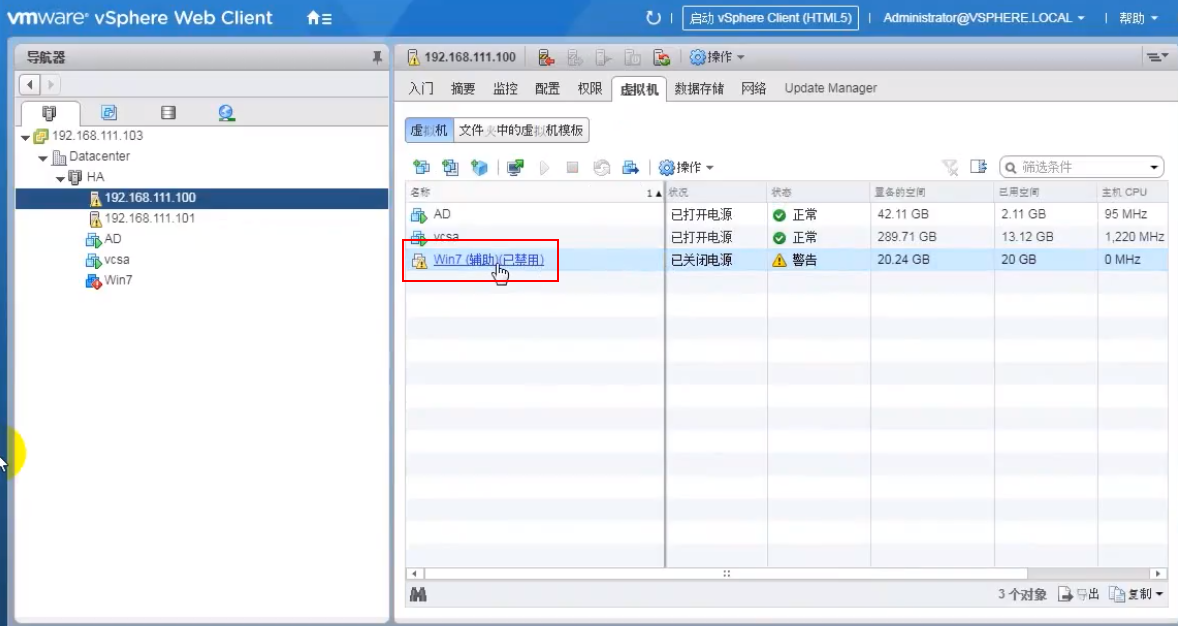Open Administrator@VSPHERE.LOCAL user menu
The width and height of the screenshot is (1178, 626).
[984, 18]
